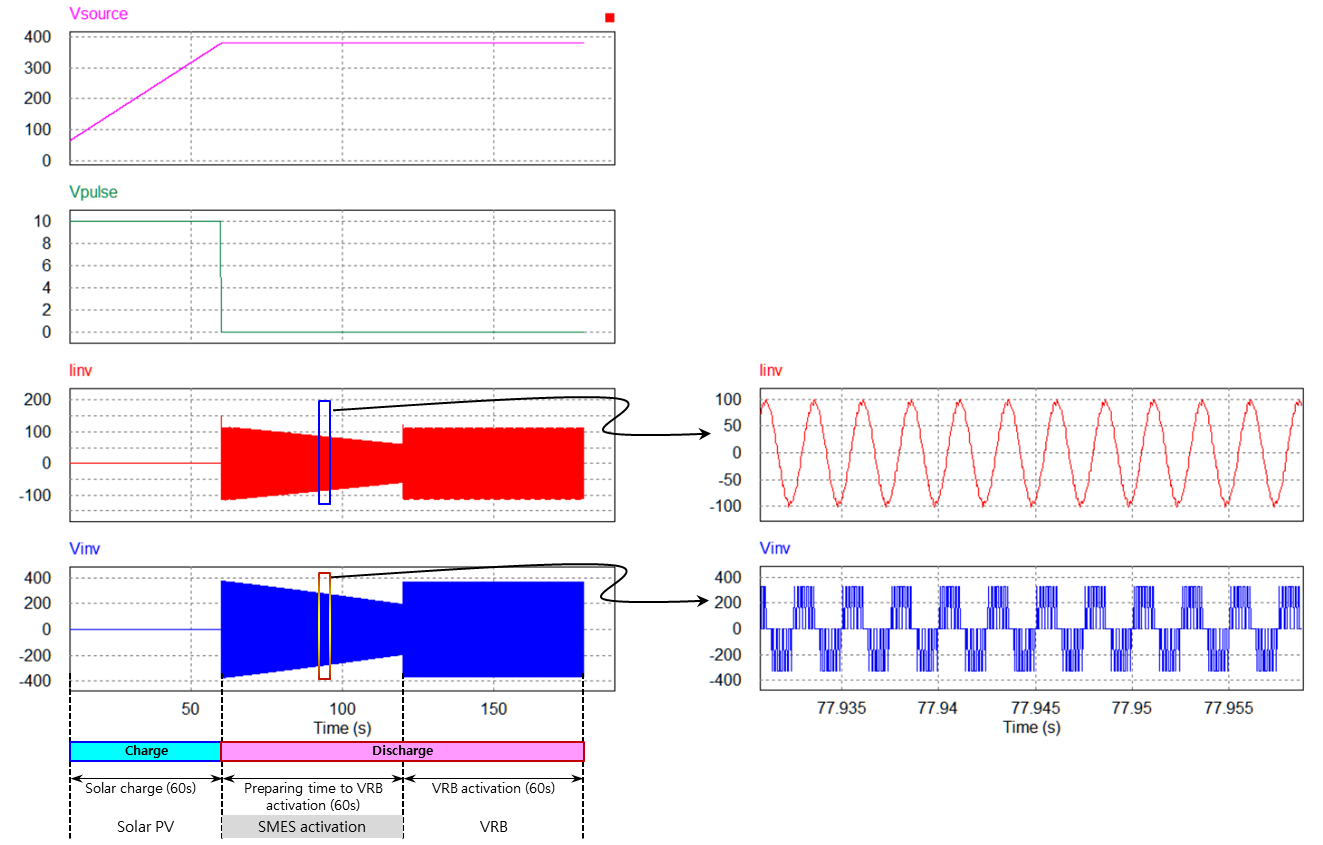Click the red Iinv title of left plot
Image resolution: width=1323 pixels, height=845 pixels.
[81, 371]
